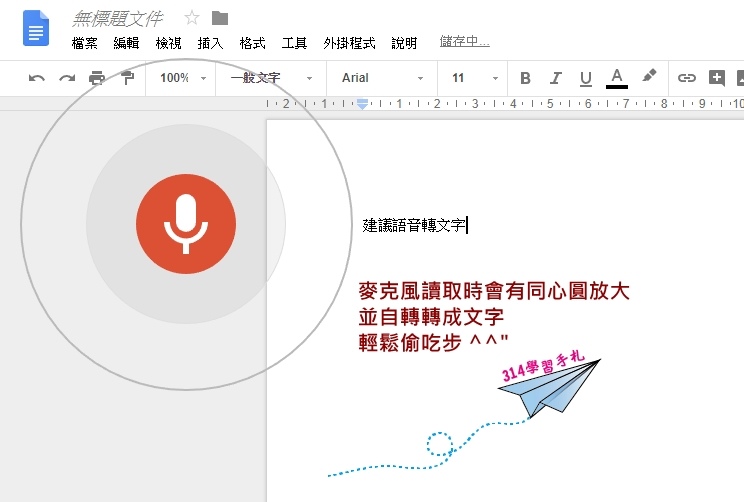Add a comment
This screenshot has height=502, width=744.
click(716, 78)
